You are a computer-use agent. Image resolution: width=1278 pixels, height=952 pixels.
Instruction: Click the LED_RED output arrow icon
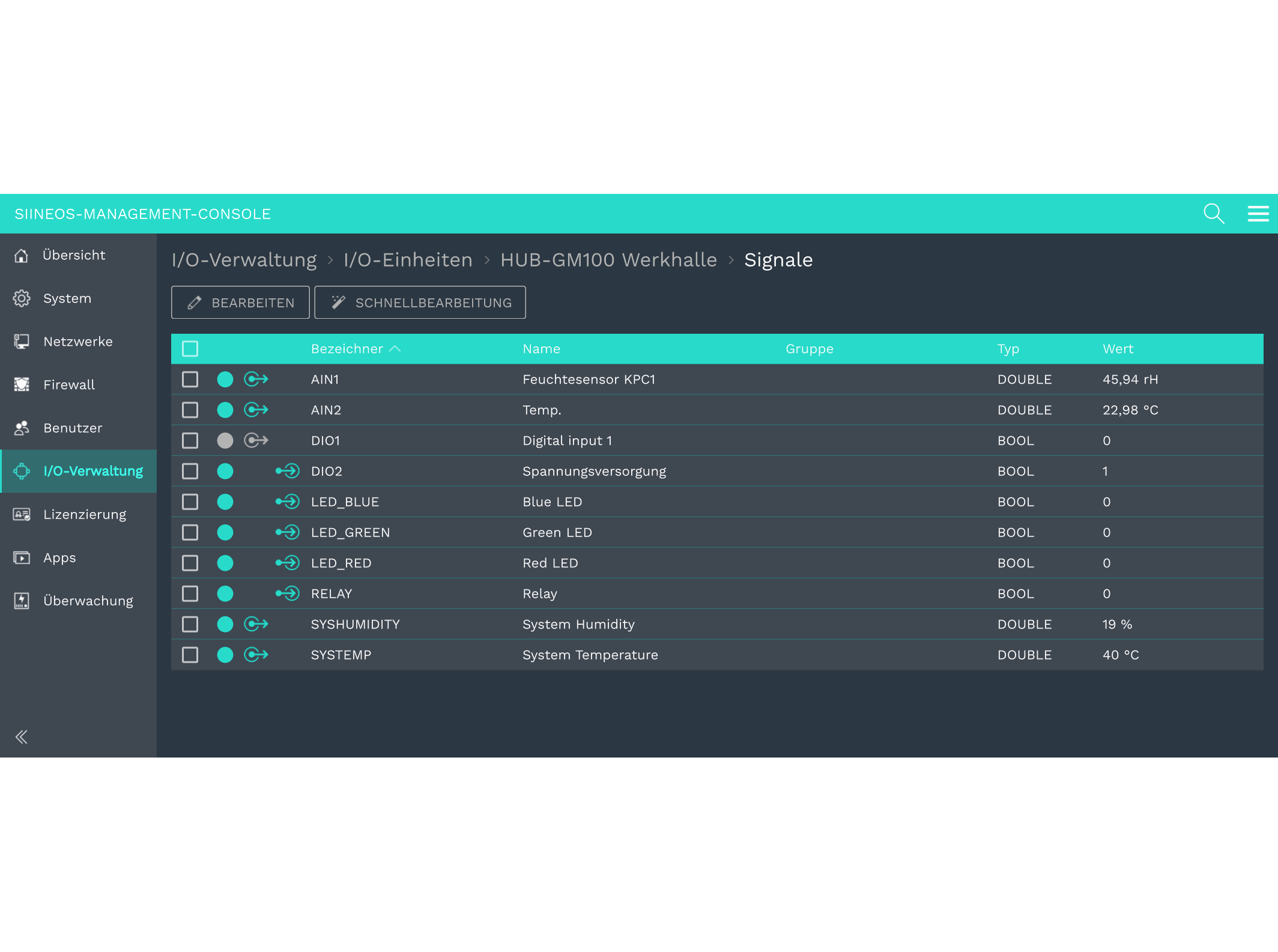[x=288, y=563]
